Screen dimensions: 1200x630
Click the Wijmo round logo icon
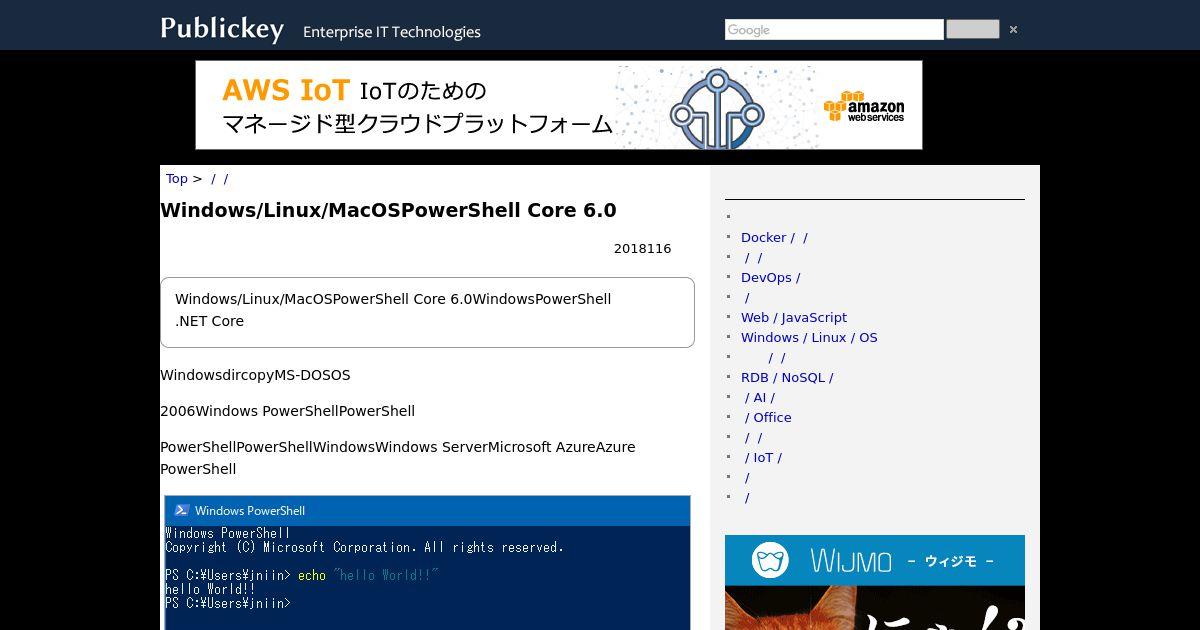click(x=770, y=560)
